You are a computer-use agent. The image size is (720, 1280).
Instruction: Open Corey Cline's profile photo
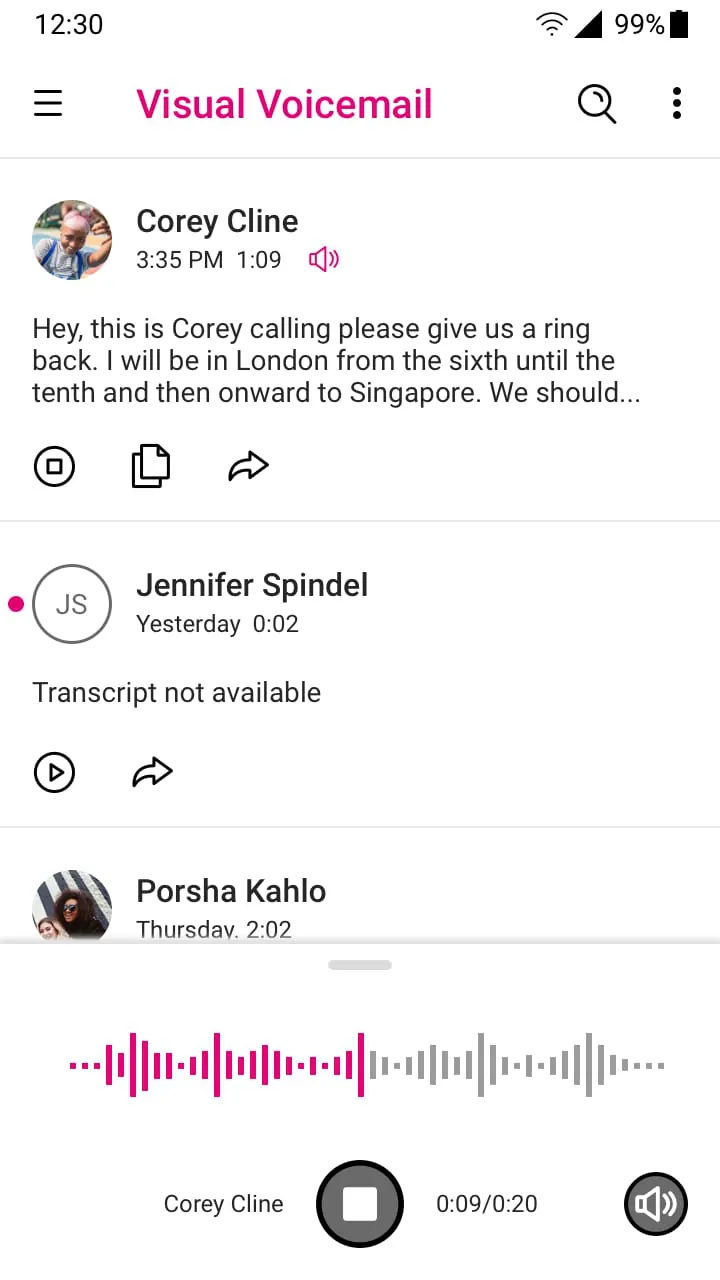(x=72, y=239)
